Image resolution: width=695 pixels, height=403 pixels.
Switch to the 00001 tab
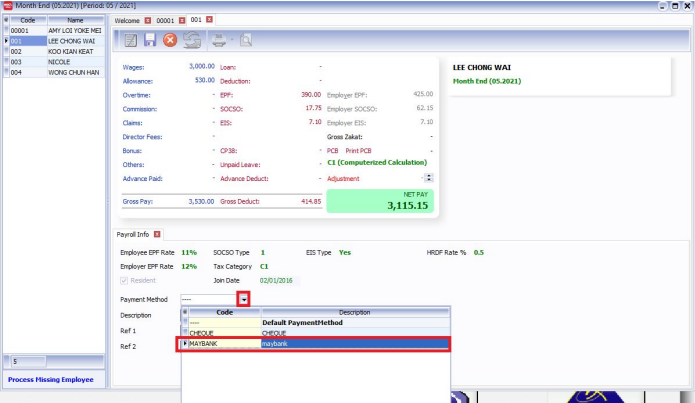(165, 20)
